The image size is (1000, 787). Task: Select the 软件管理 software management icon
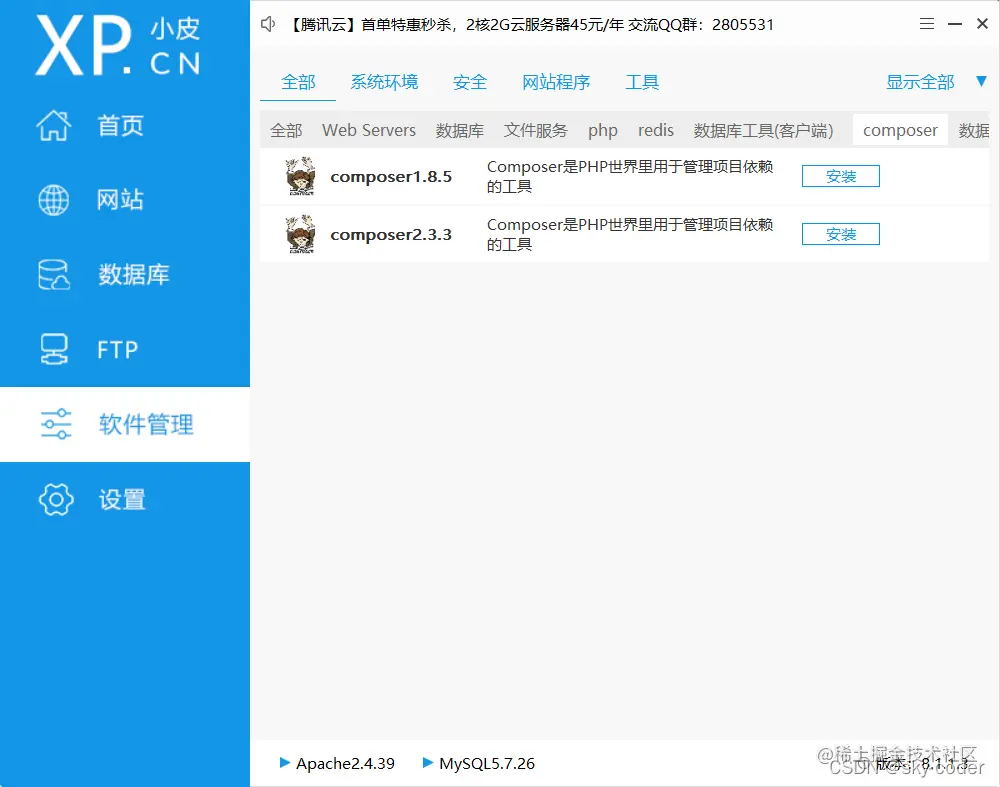[x=55, y=424]
